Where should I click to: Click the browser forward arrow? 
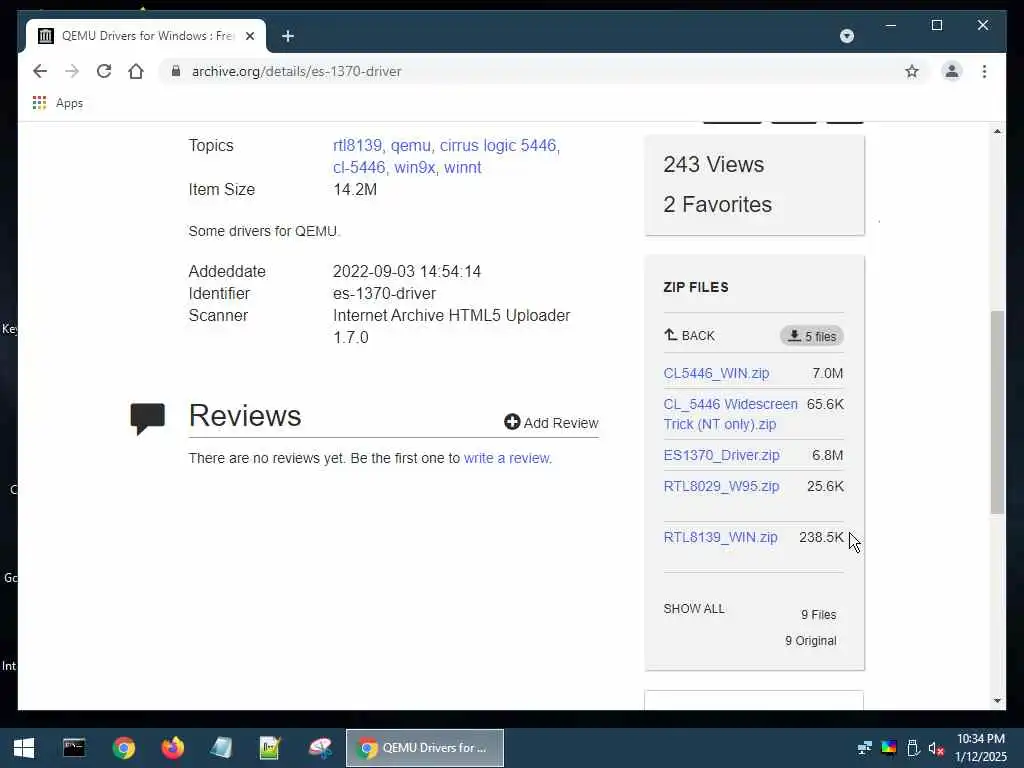click(72, 71)
